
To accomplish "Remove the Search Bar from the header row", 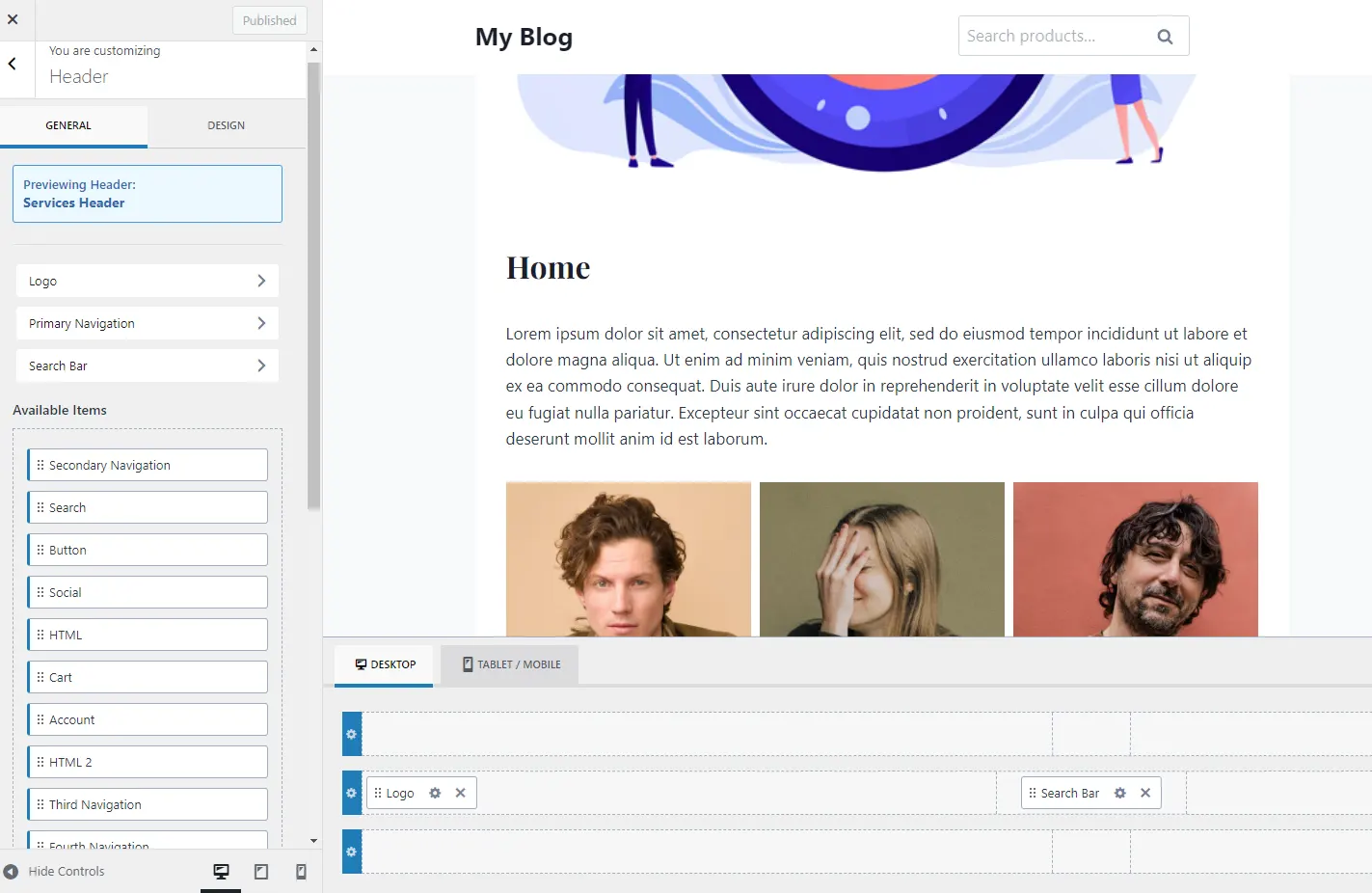I will click(x=1145, y=792).
